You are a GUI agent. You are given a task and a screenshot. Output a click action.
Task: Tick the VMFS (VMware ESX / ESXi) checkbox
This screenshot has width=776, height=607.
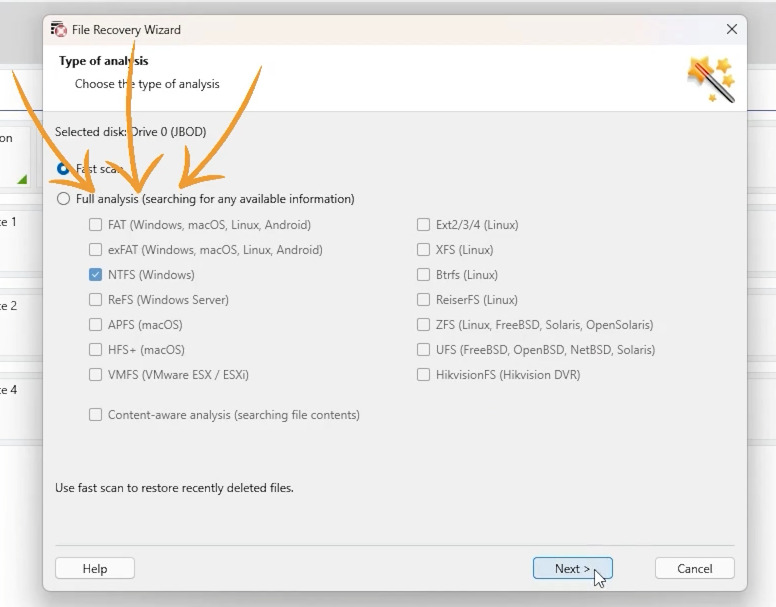95,374
